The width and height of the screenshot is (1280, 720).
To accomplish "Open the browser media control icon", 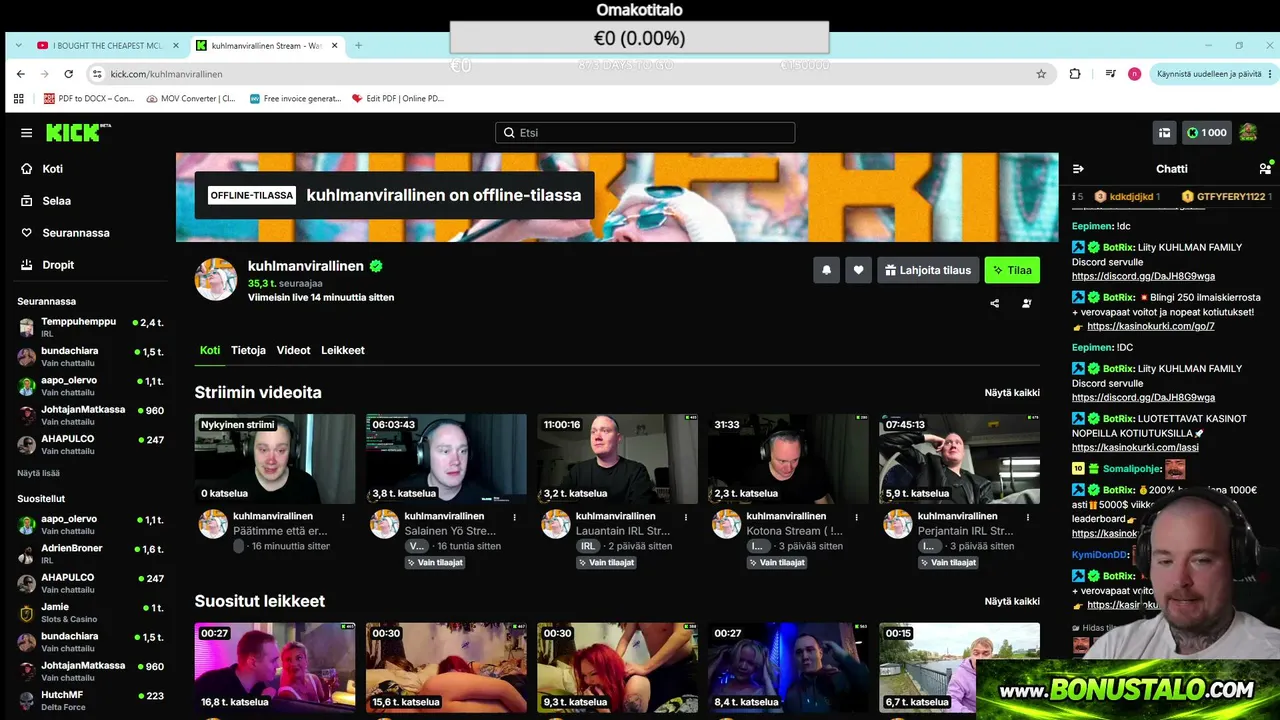I will [1110, 74].
